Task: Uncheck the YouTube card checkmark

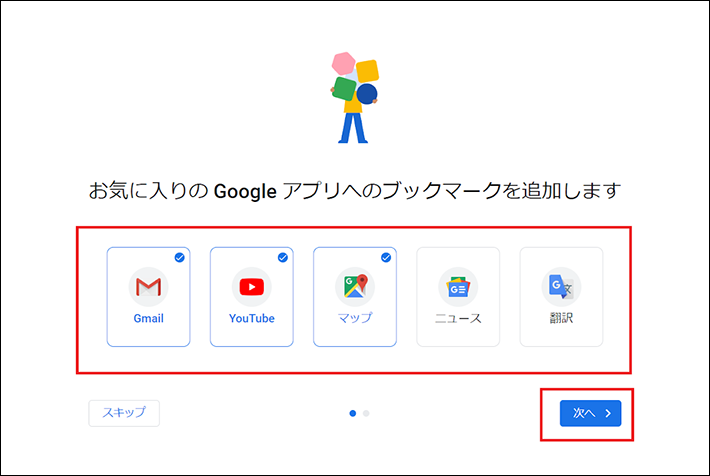Action: point(283,258)
